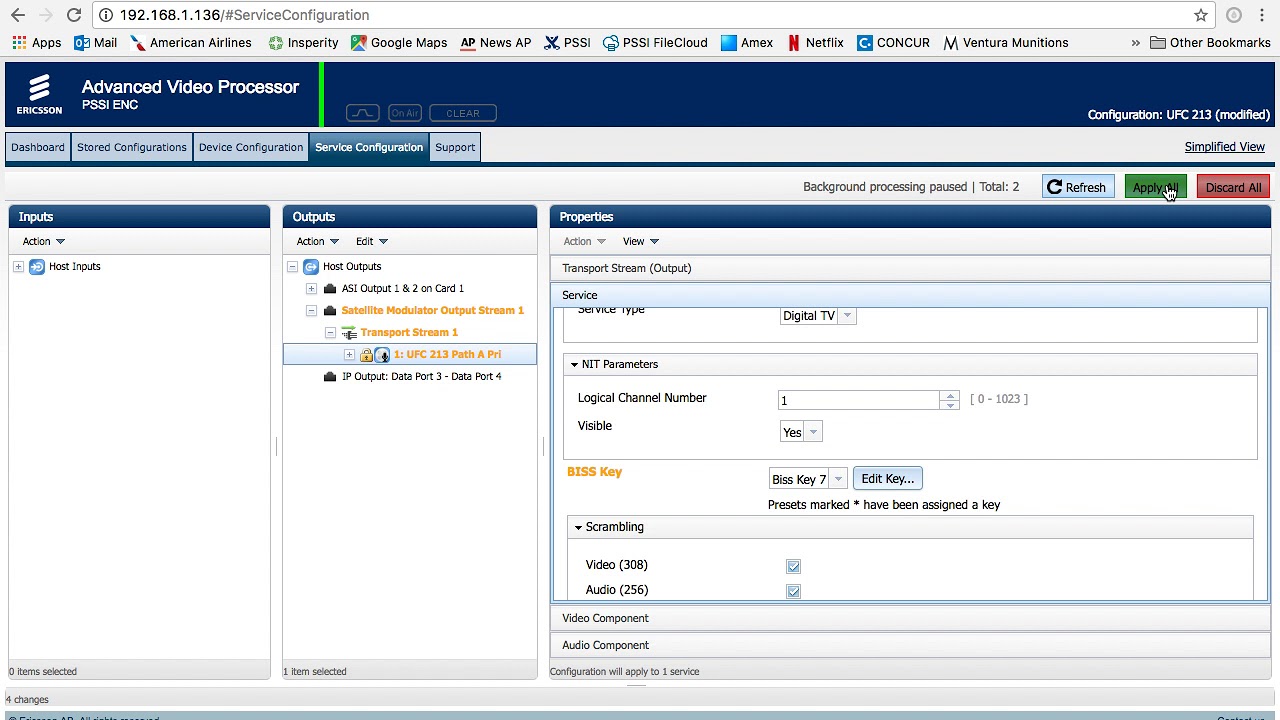
Task: Click the Transport Stream 1 stream icon
Action: point(349,333)
